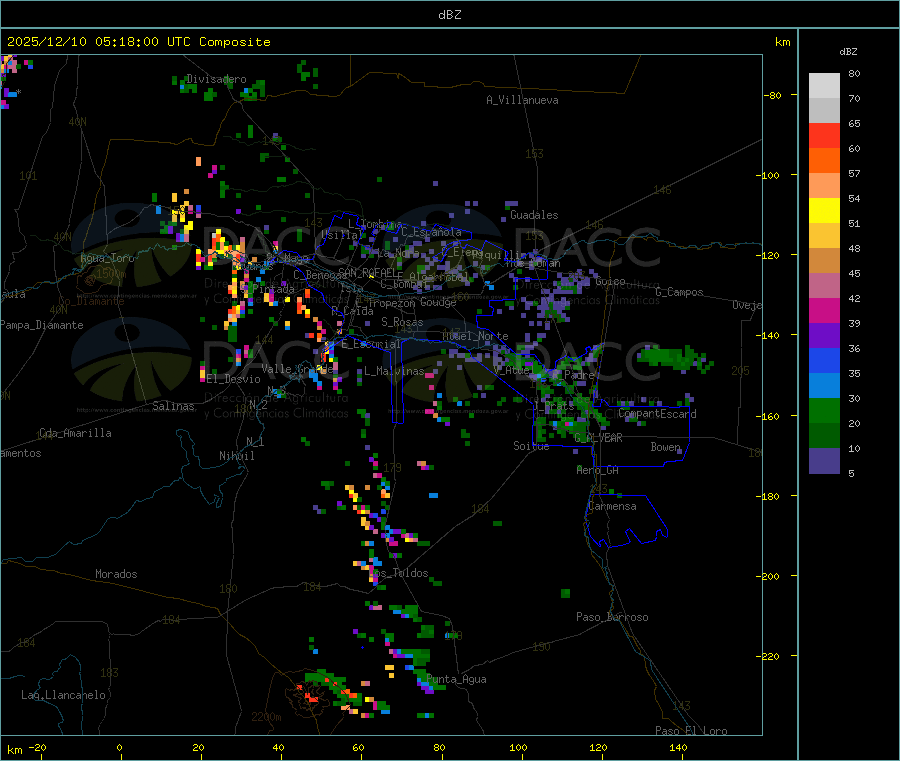This screenshot has height=761, width=900.
Task: Click the Lag.Llancanelo label
Action: coord(63,695)
